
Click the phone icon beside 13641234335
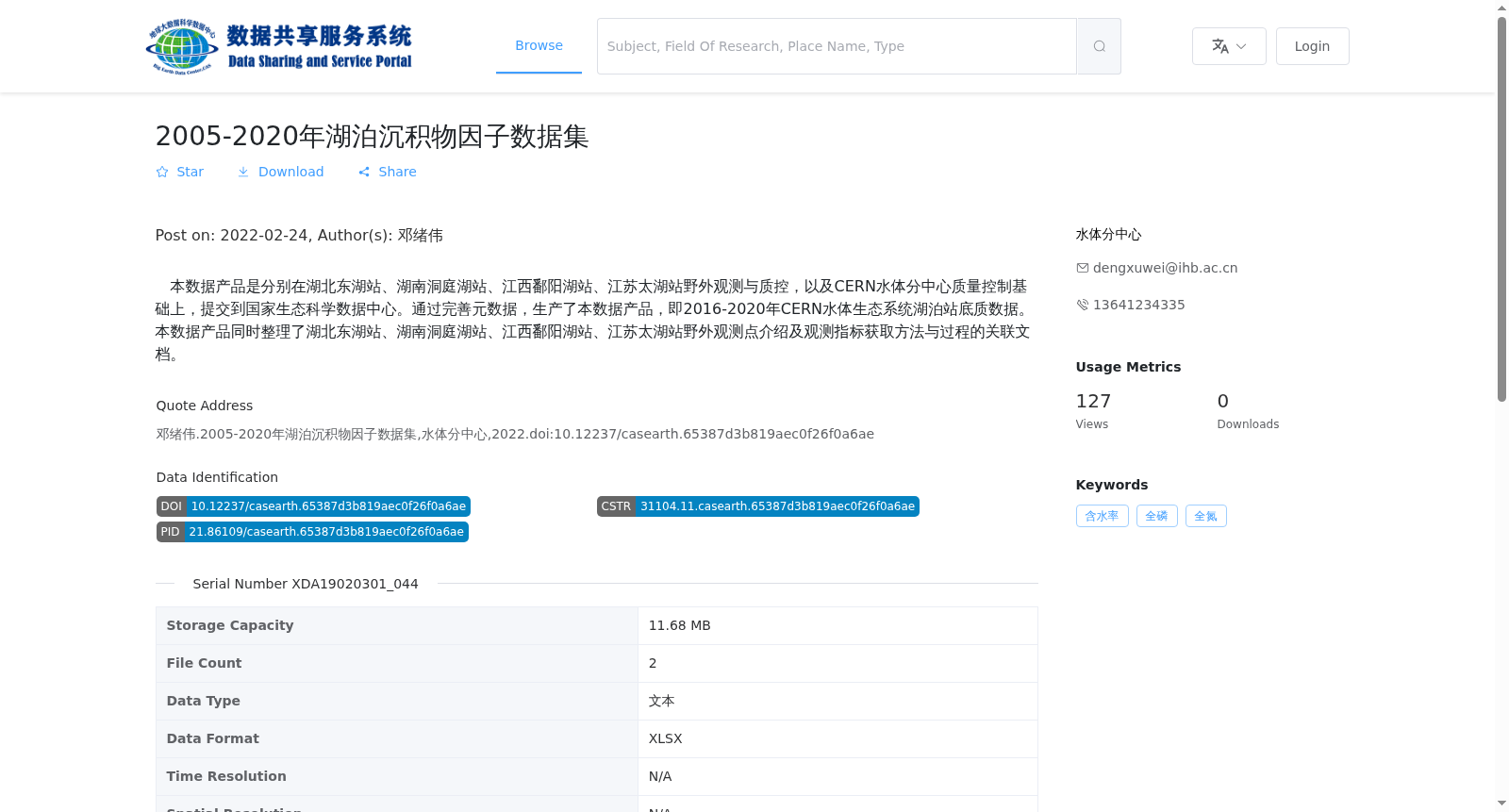point(1083,305)
